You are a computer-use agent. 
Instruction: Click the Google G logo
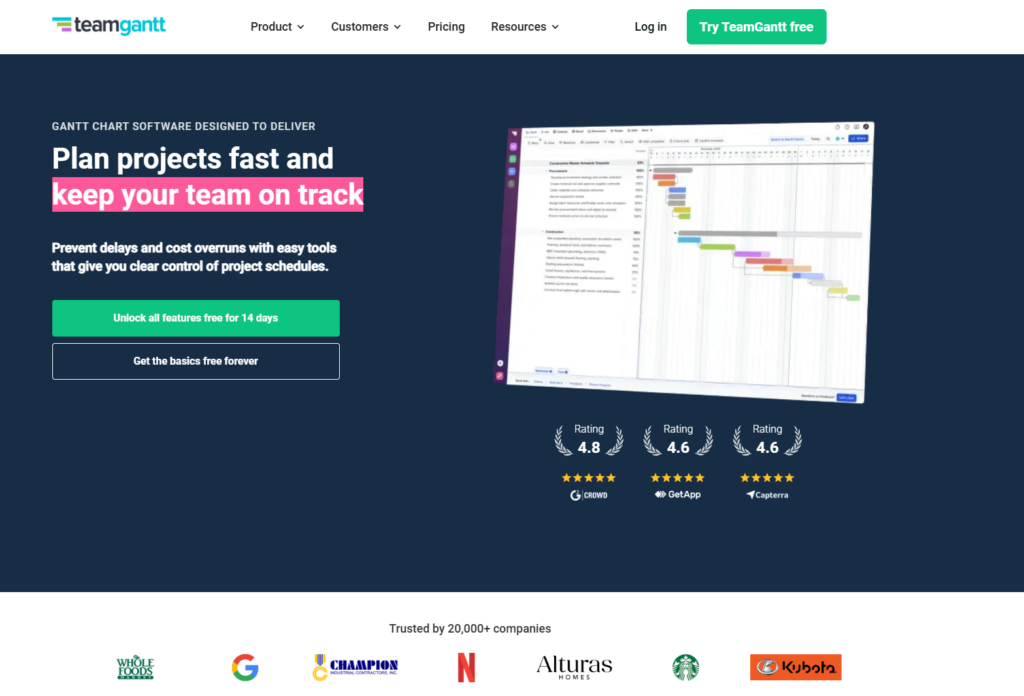pos(245,667)
